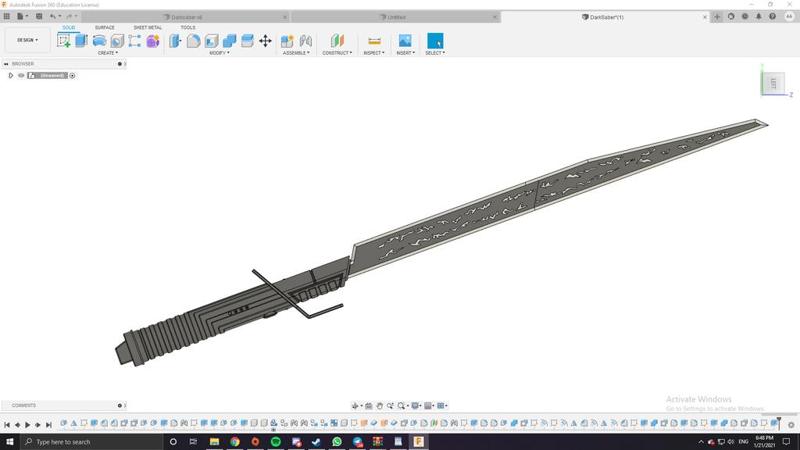Switch to the Surface tab
Viewport: 800px width, 450px height.
105,27
